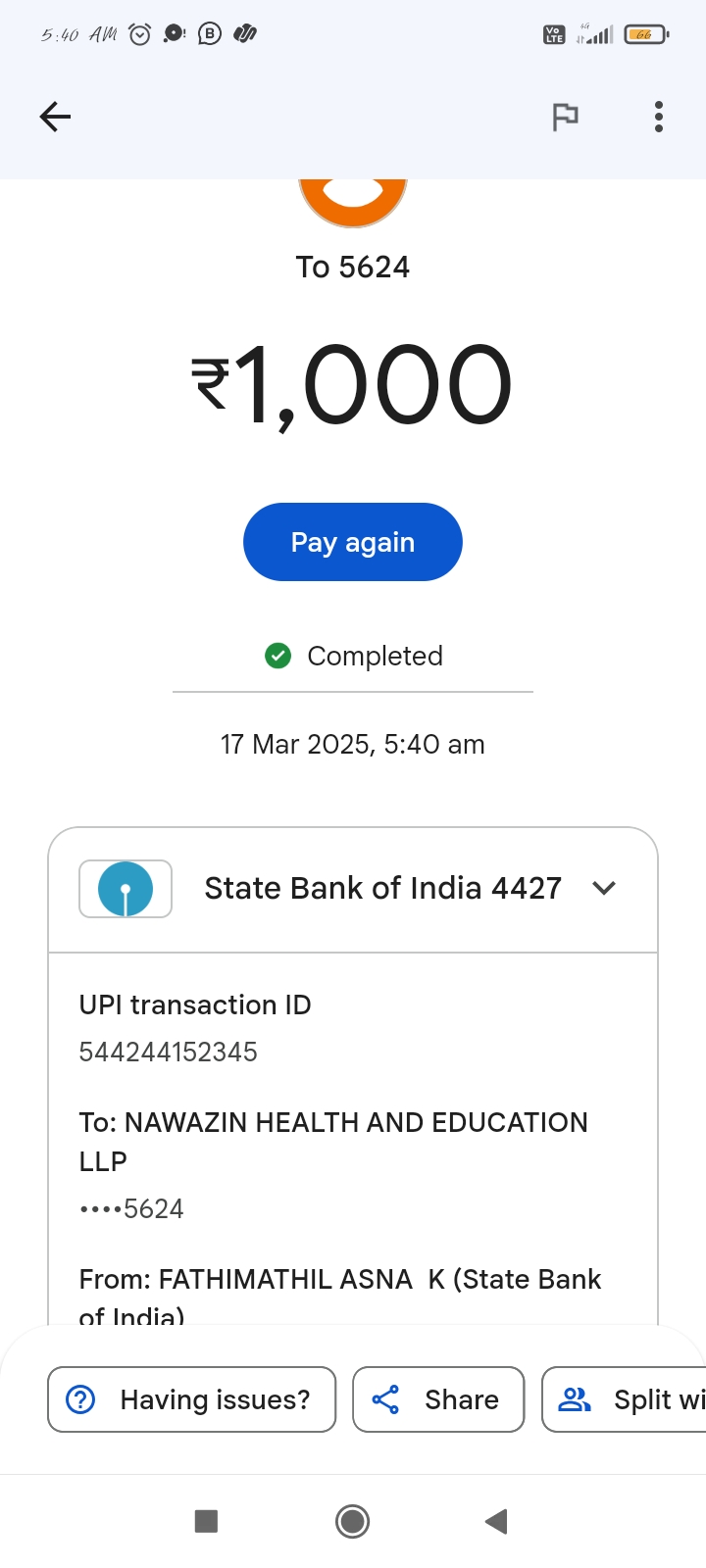Open the three-dot overflow menu
The width and height of the screenshot is (706, 1568).
[x=659, y=117]
